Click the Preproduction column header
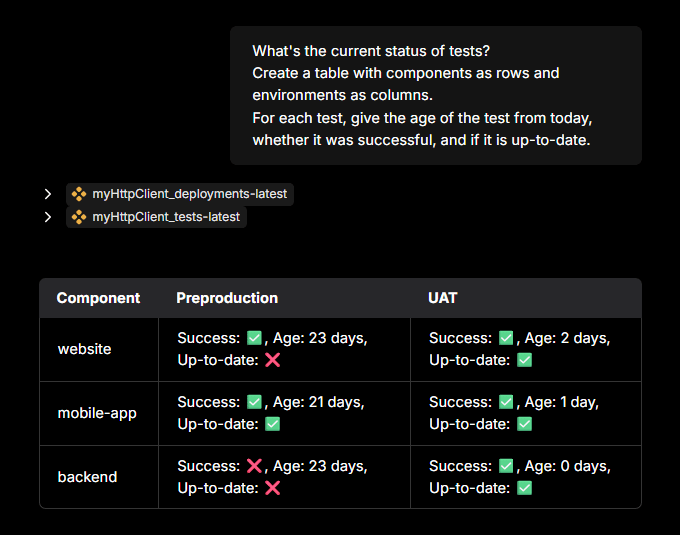Screen dimensions: 680x535 click(x=227, y=298)
